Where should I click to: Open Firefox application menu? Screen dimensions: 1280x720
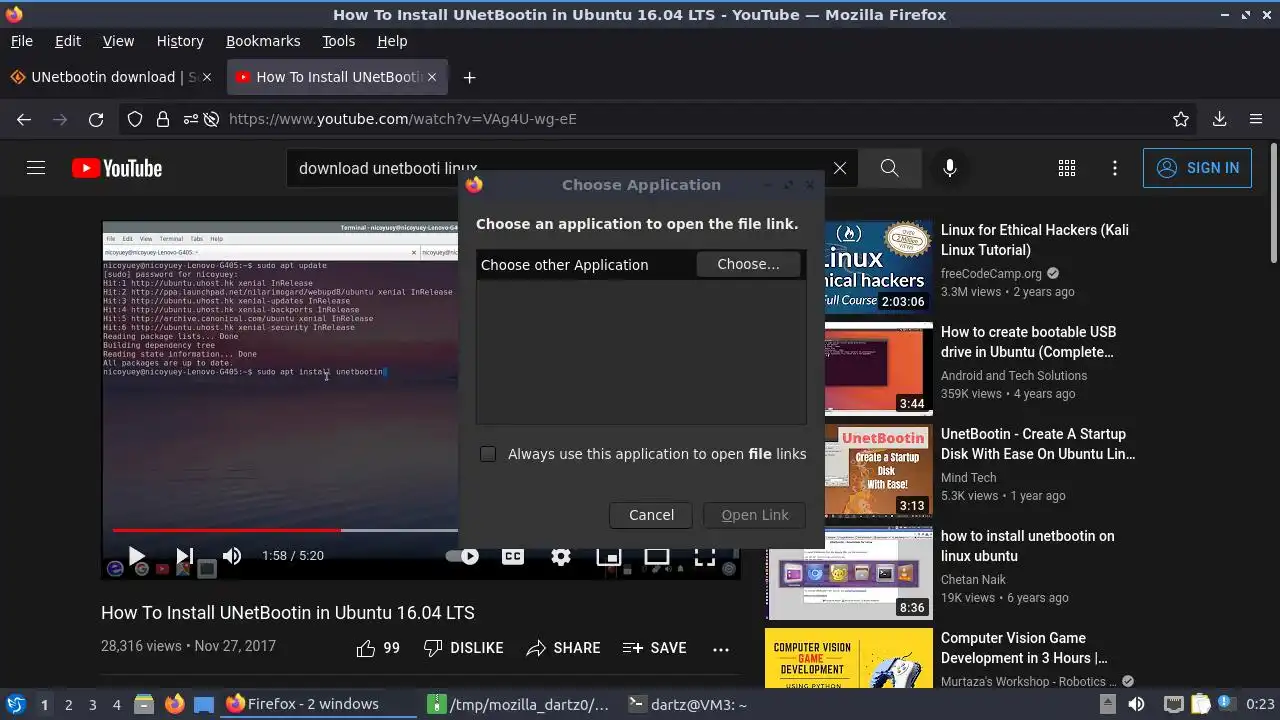click(1256, 119)
